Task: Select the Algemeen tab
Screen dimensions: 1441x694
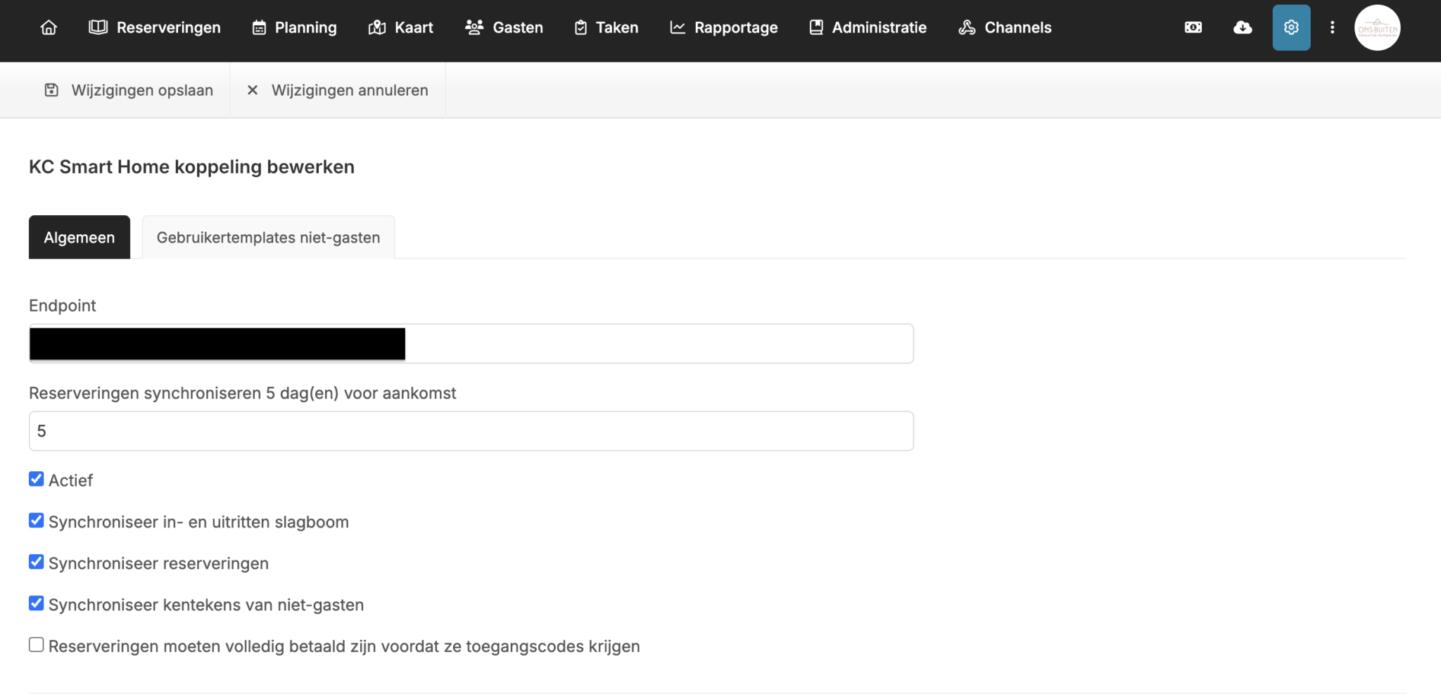Action: pos(79,238)
